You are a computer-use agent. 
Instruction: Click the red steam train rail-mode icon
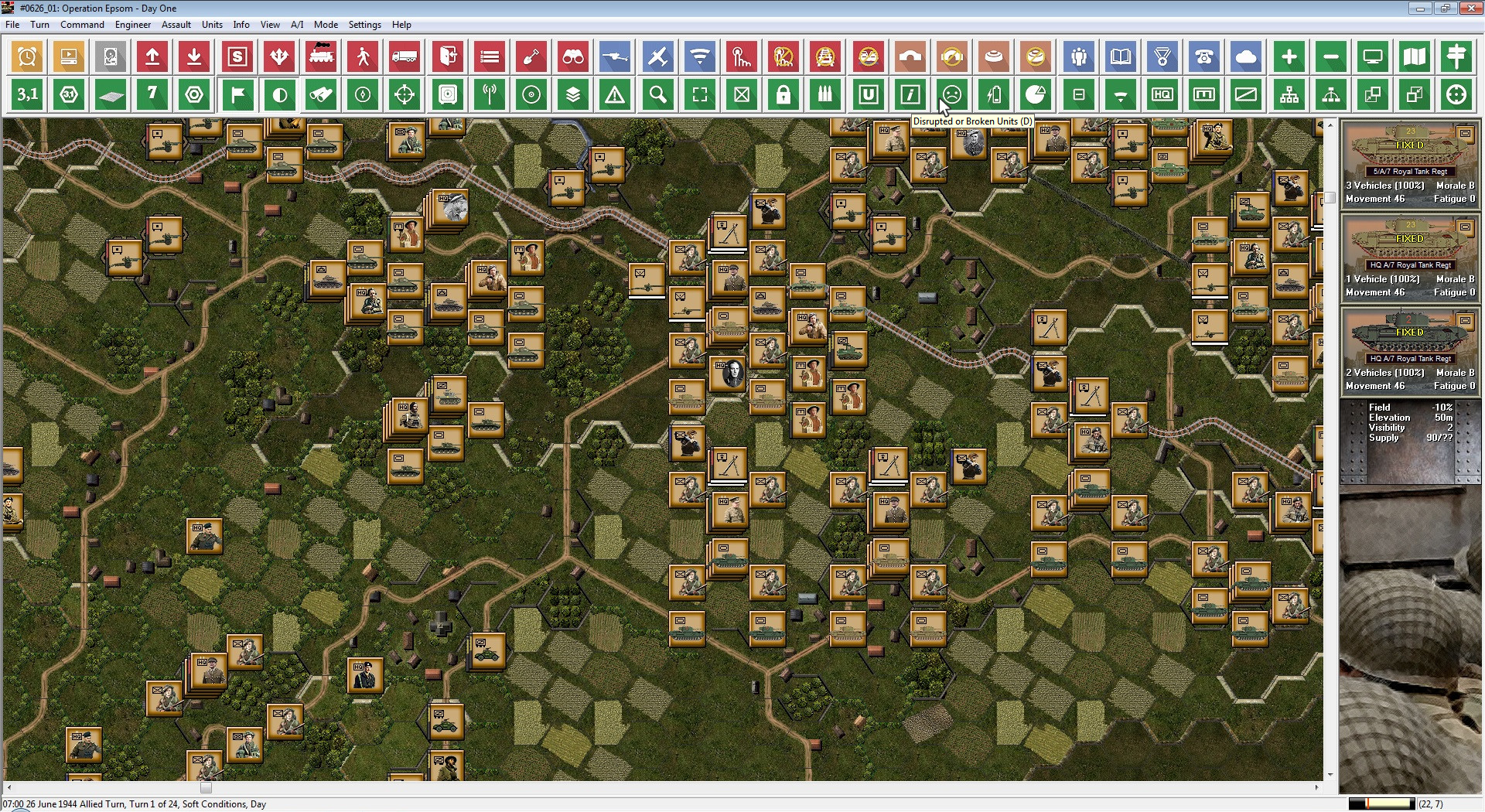coord(321,56)
